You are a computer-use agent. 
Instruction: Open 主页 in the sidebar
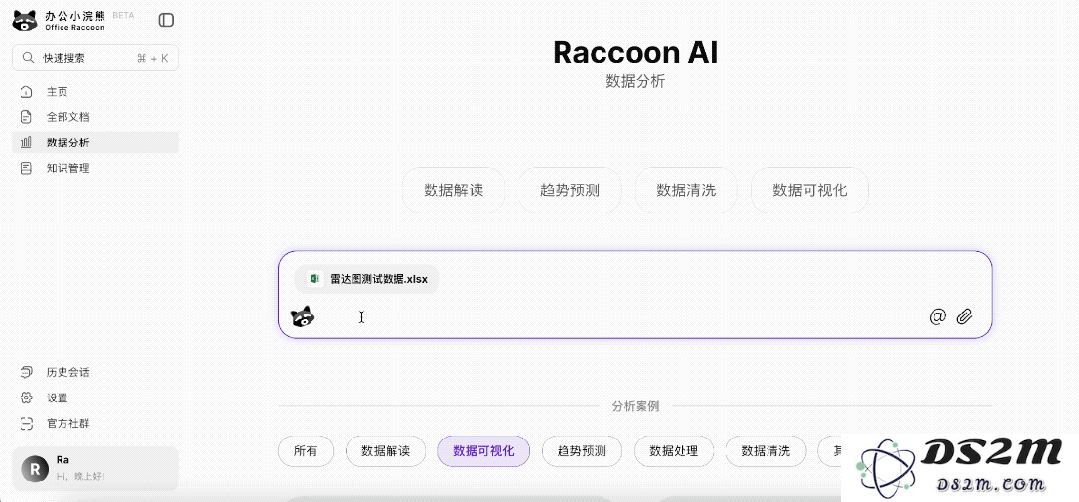click(x=95, y=91)
